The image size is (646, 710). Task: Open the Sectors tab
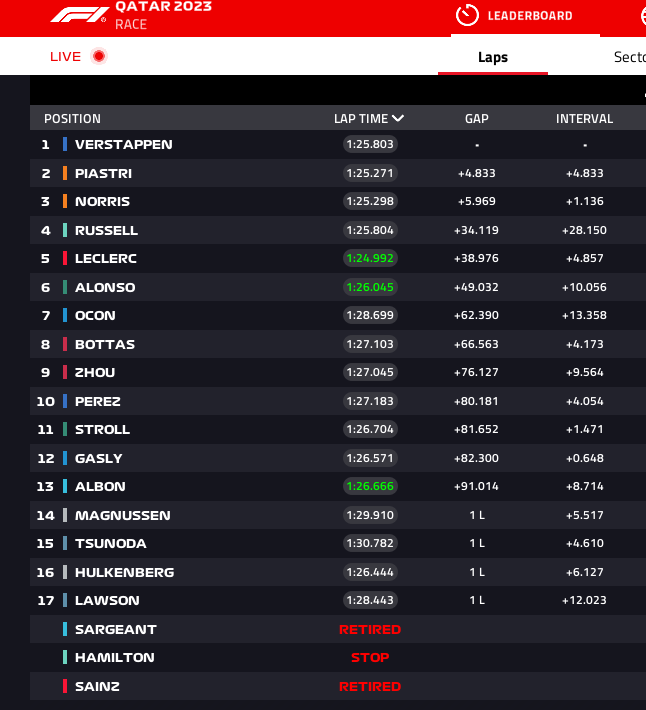pyautogui.click(x=629, y=57)
